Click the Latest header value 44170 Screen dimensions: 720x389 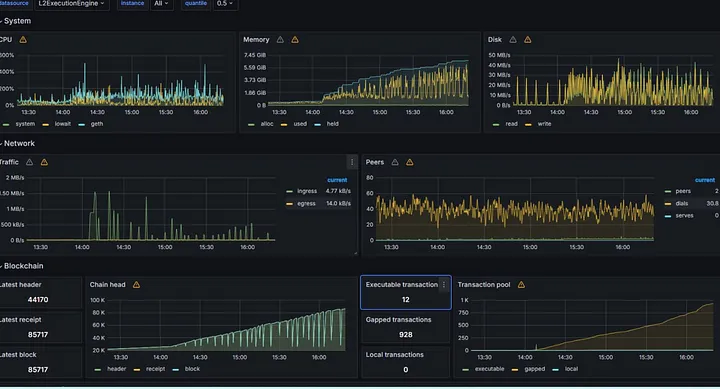38,300
